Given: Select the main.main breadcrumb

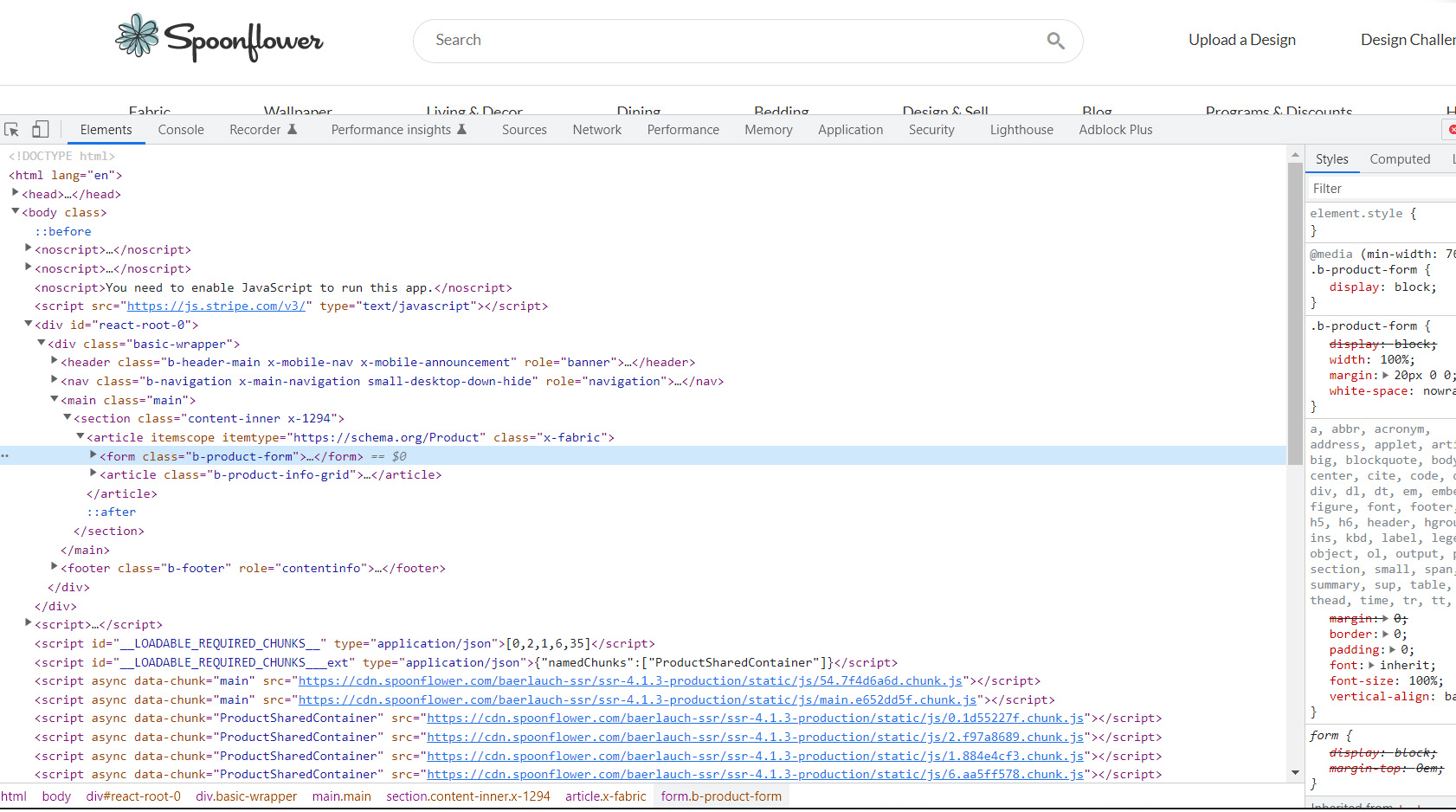Looking at the screenshot, I should (x=341, y=796).
